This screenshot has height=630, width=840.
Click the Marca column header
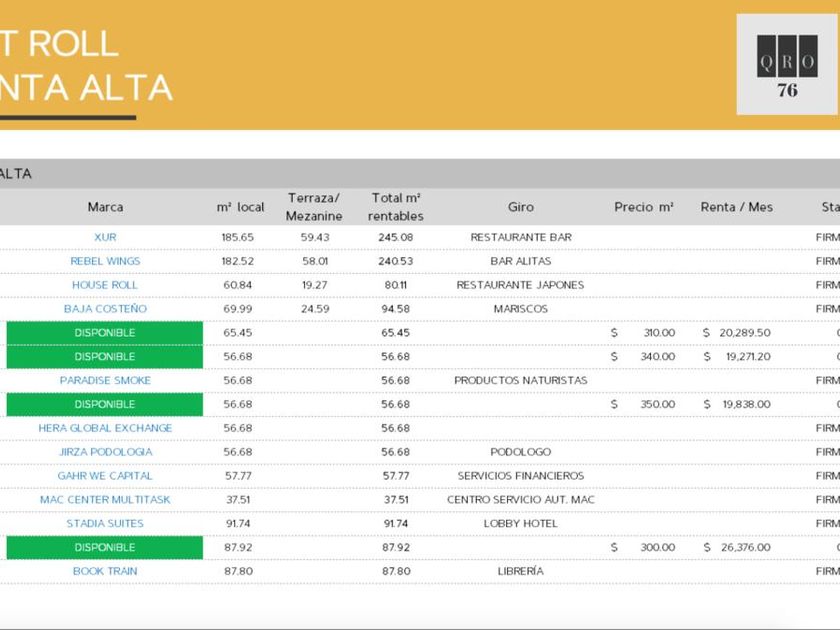point(105,207)
